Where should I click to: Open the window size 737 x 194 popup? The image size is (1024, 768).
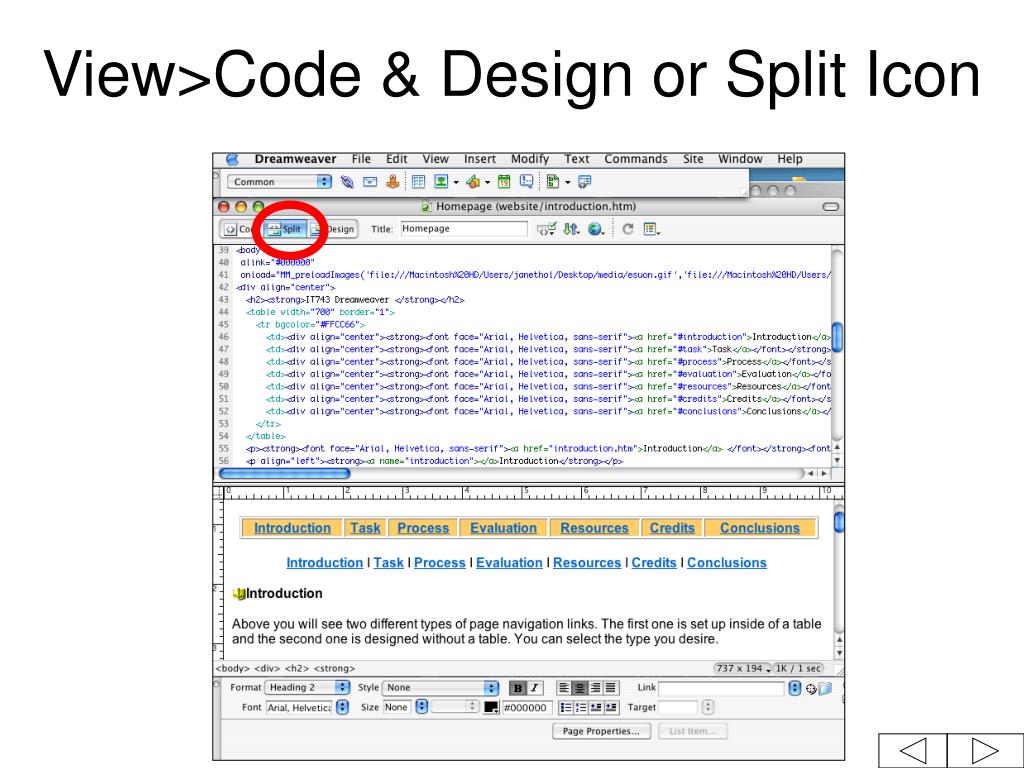coord(743,669)
